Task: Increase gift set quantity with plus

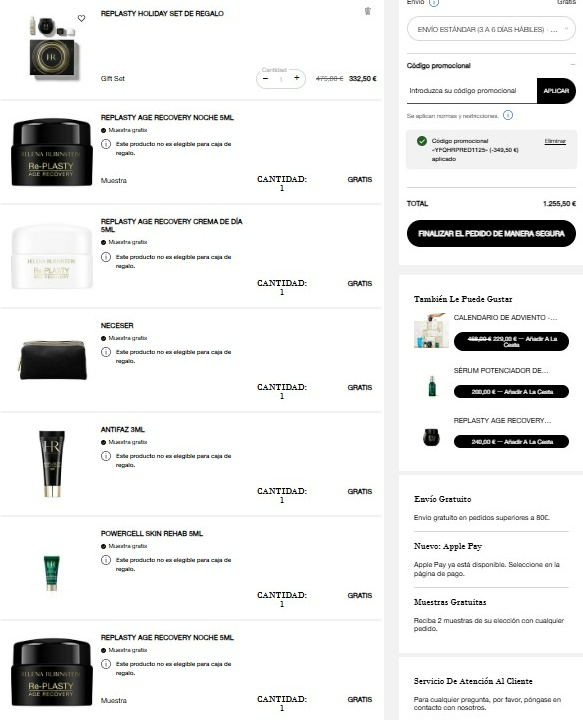Action: (297, 78)
